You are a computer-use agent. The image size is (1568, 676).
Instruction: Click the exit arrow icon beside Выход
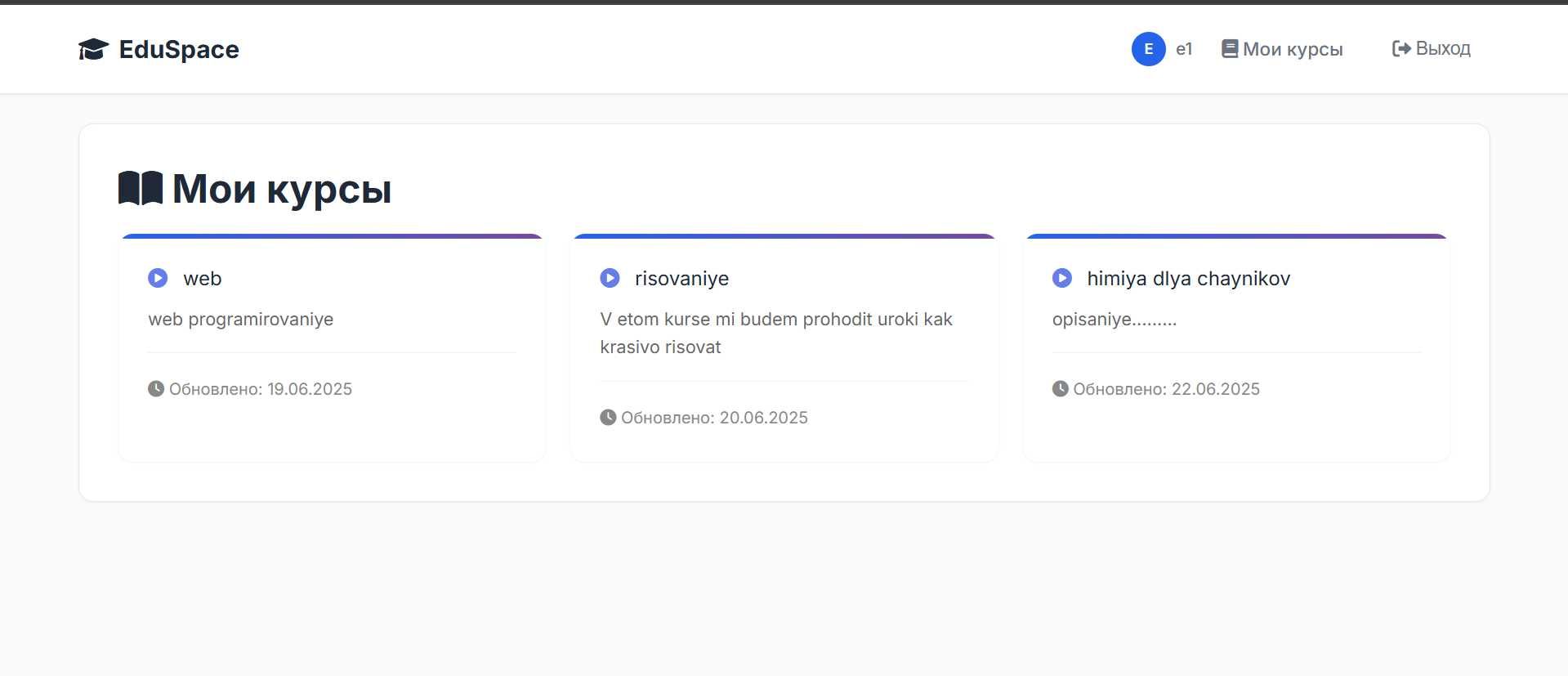pos(1401,49)
